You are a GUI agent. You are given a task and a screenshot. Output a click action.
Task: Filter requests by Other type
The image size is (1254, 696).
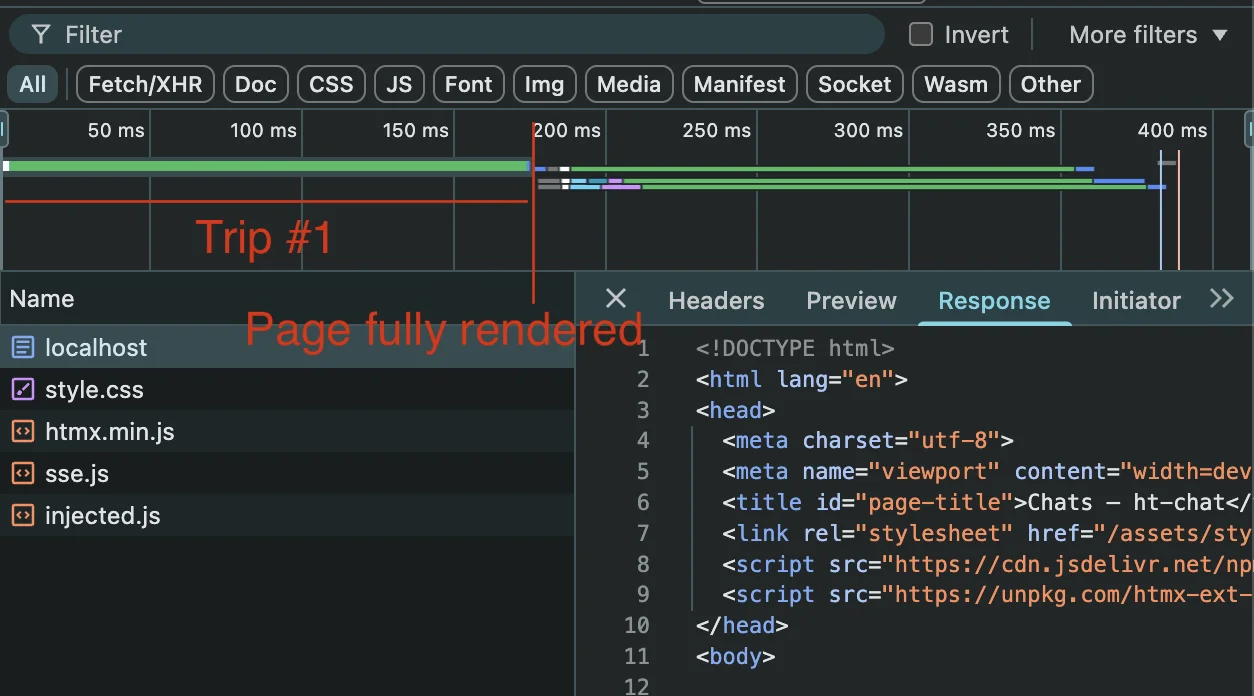[1051, 85]
